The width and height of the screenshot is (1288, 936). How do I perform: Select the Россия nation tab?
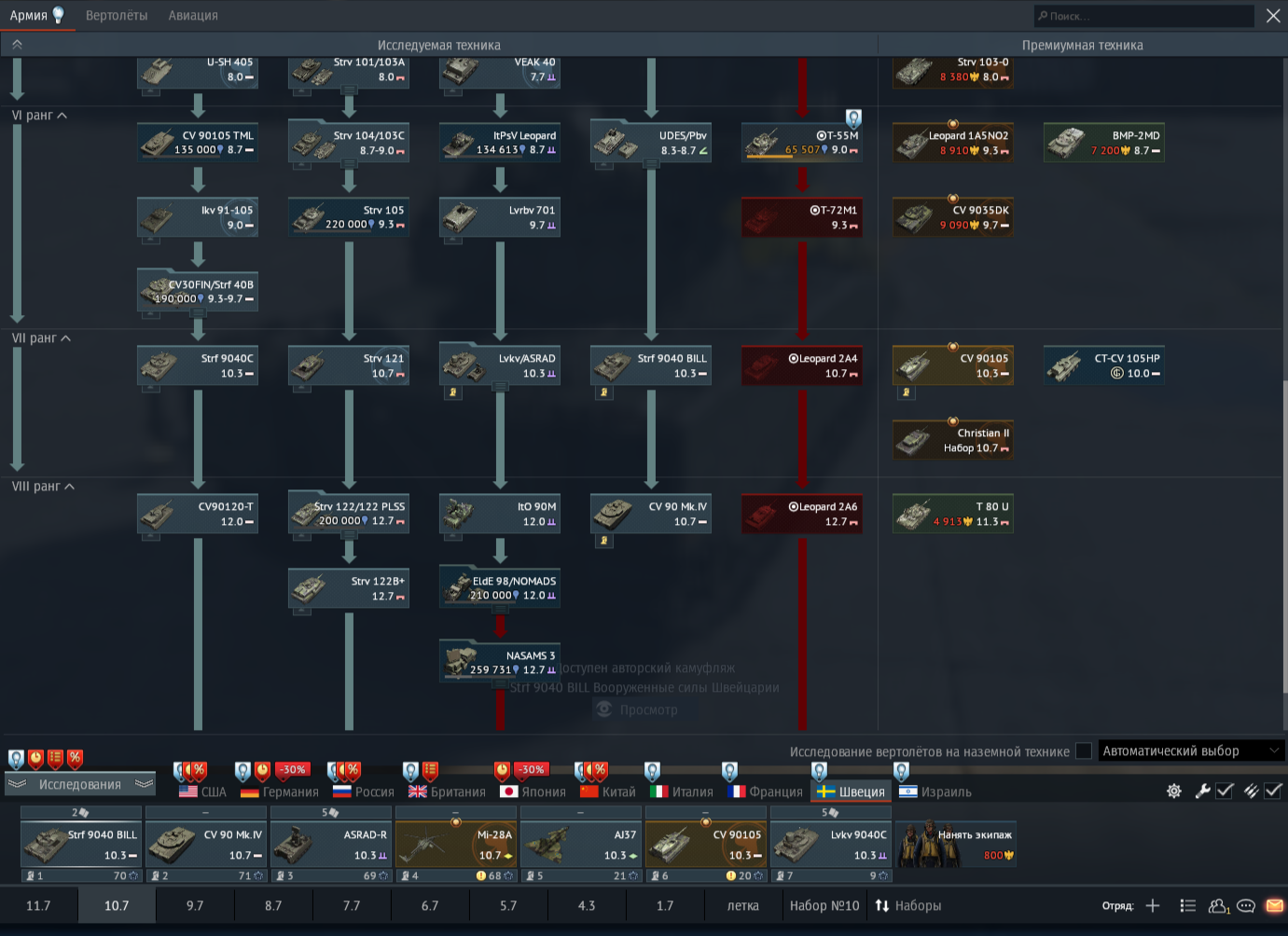(364, 792)
